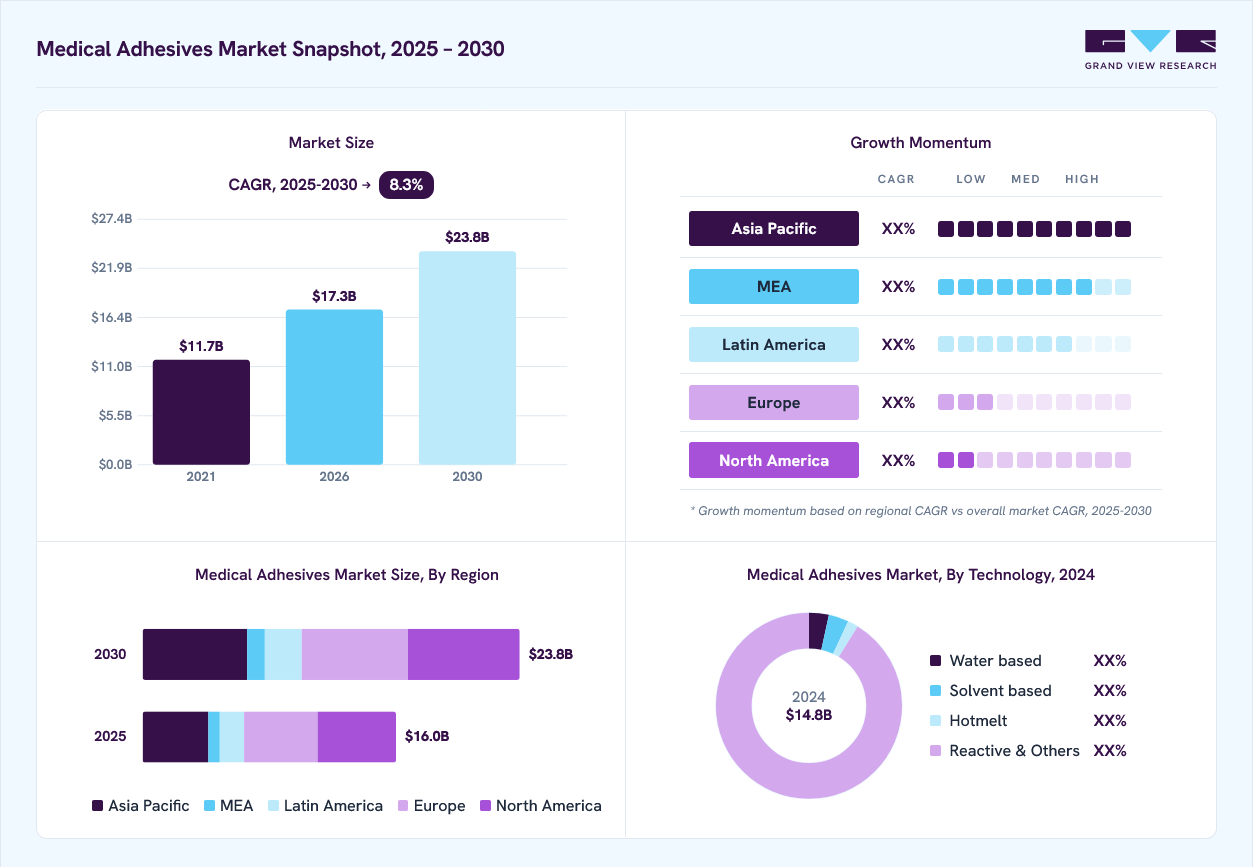Click the Medical Adhesives Market Snapshot title
This screenshot has height=867, width=1253.
click(x=270, y=49)
